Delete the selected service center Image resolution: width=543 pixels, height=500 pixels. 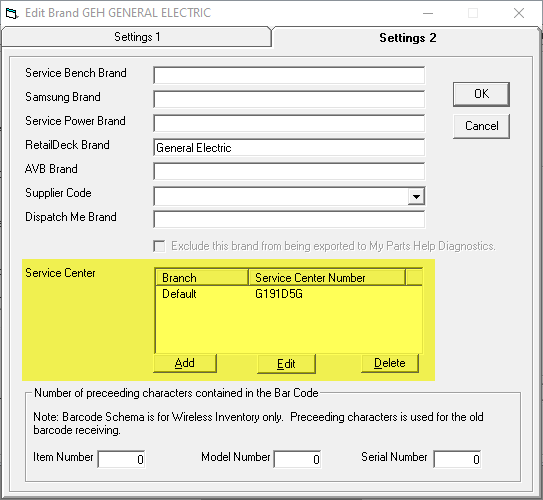click(390, 363)
